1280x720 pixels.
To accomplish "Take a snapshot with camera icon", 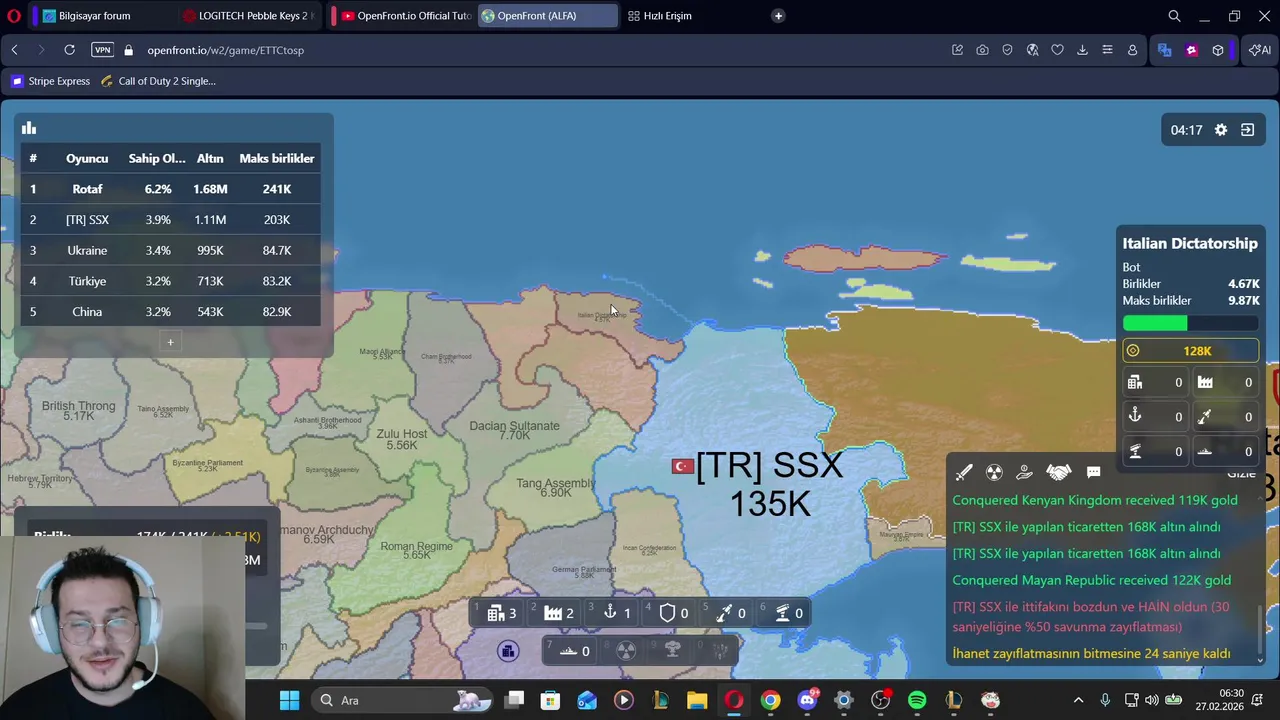I will click(982, 50).
